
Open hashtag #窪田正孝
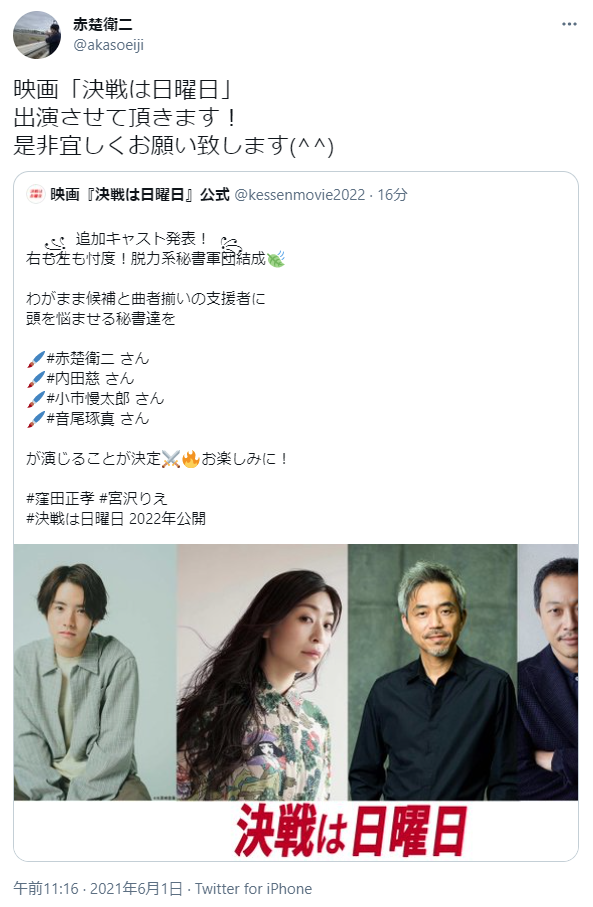click(60, 499)
